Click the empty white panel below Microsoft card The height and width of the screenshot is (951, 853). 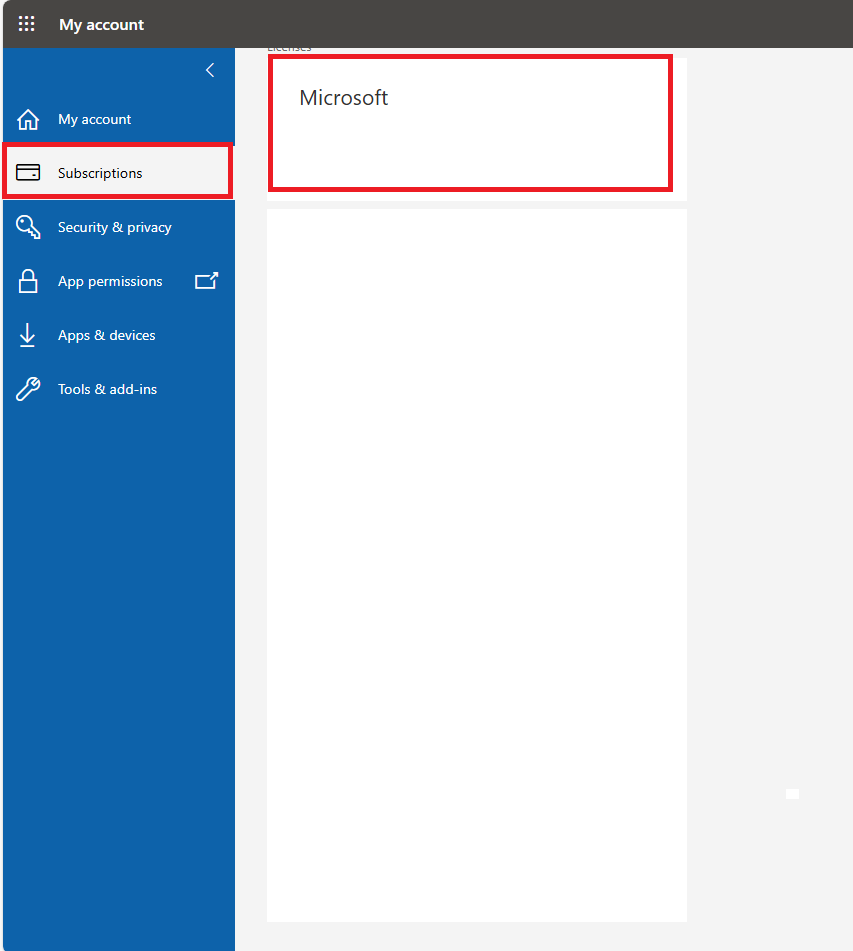(x=477, y=565)
